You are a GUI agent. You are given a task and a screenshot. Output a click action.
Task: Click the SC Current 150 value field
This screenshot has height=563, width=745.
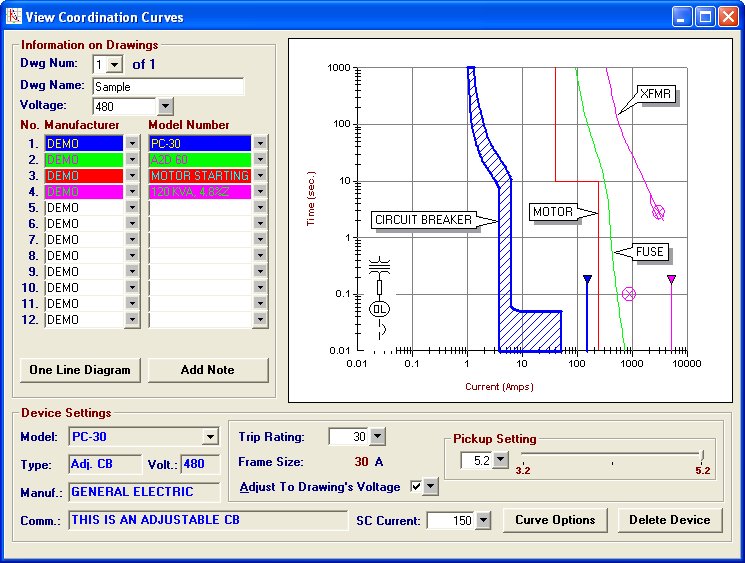point(450,520)
